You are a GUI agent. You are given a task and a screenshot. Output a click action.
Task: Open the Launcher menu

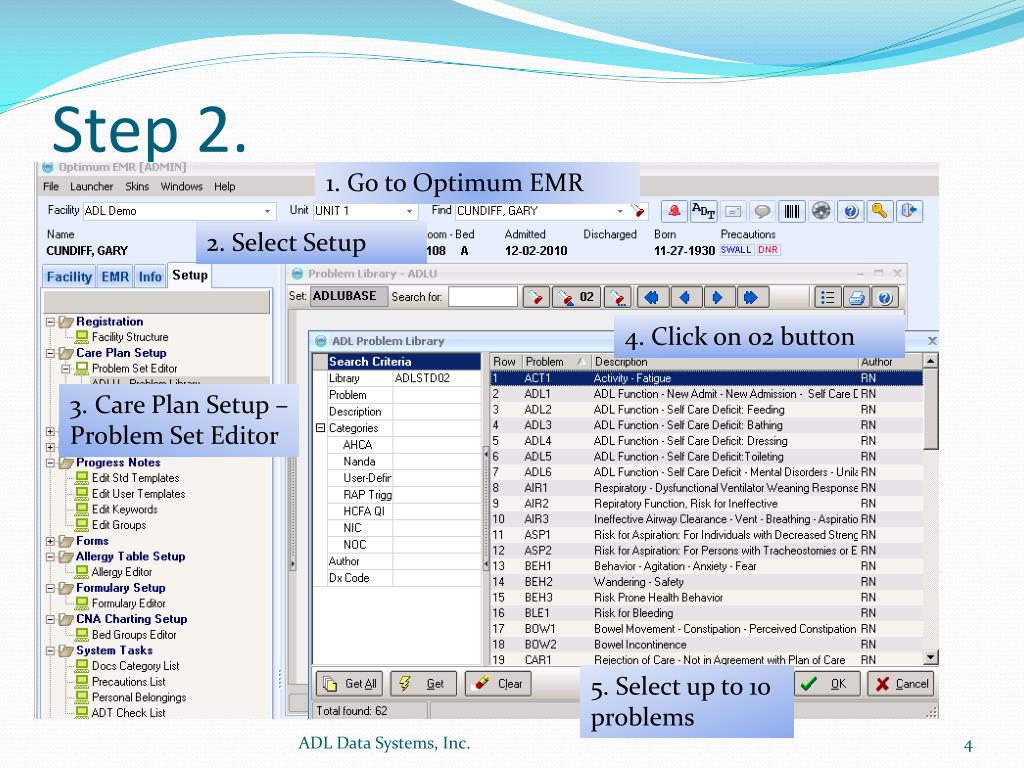(x=91, y=186)
